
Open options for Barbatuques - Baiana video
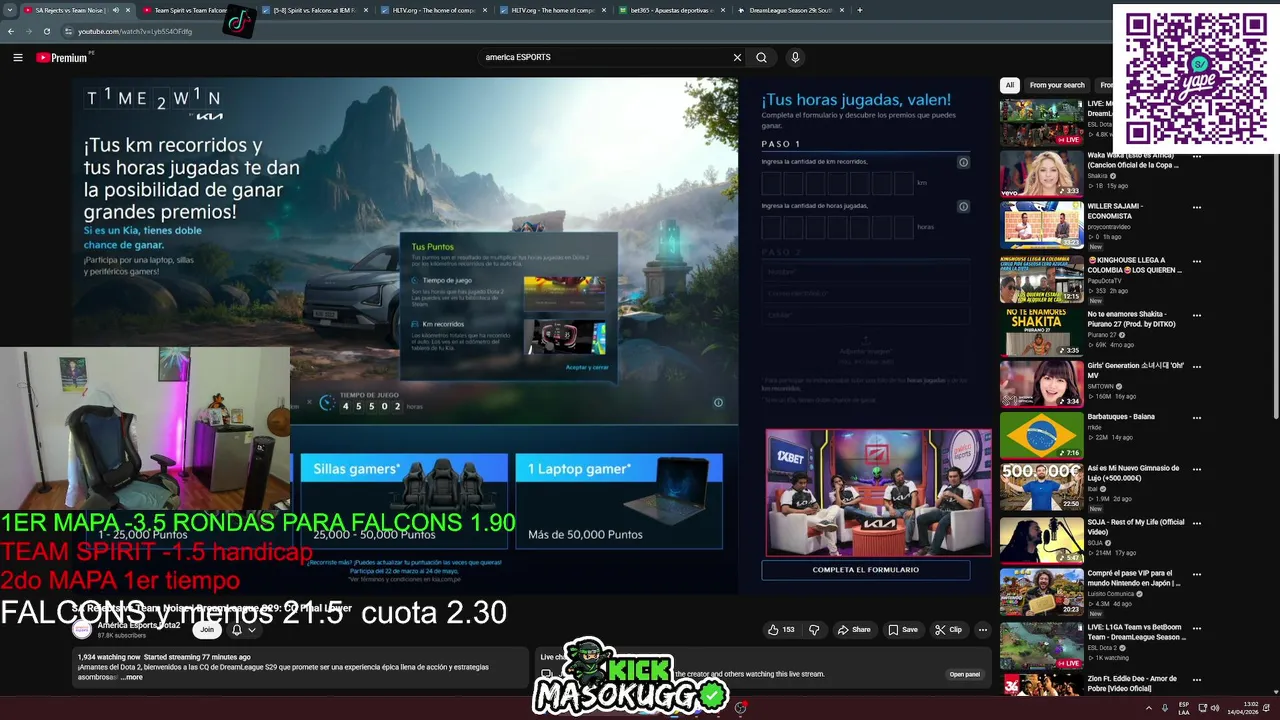point(1197,418)
